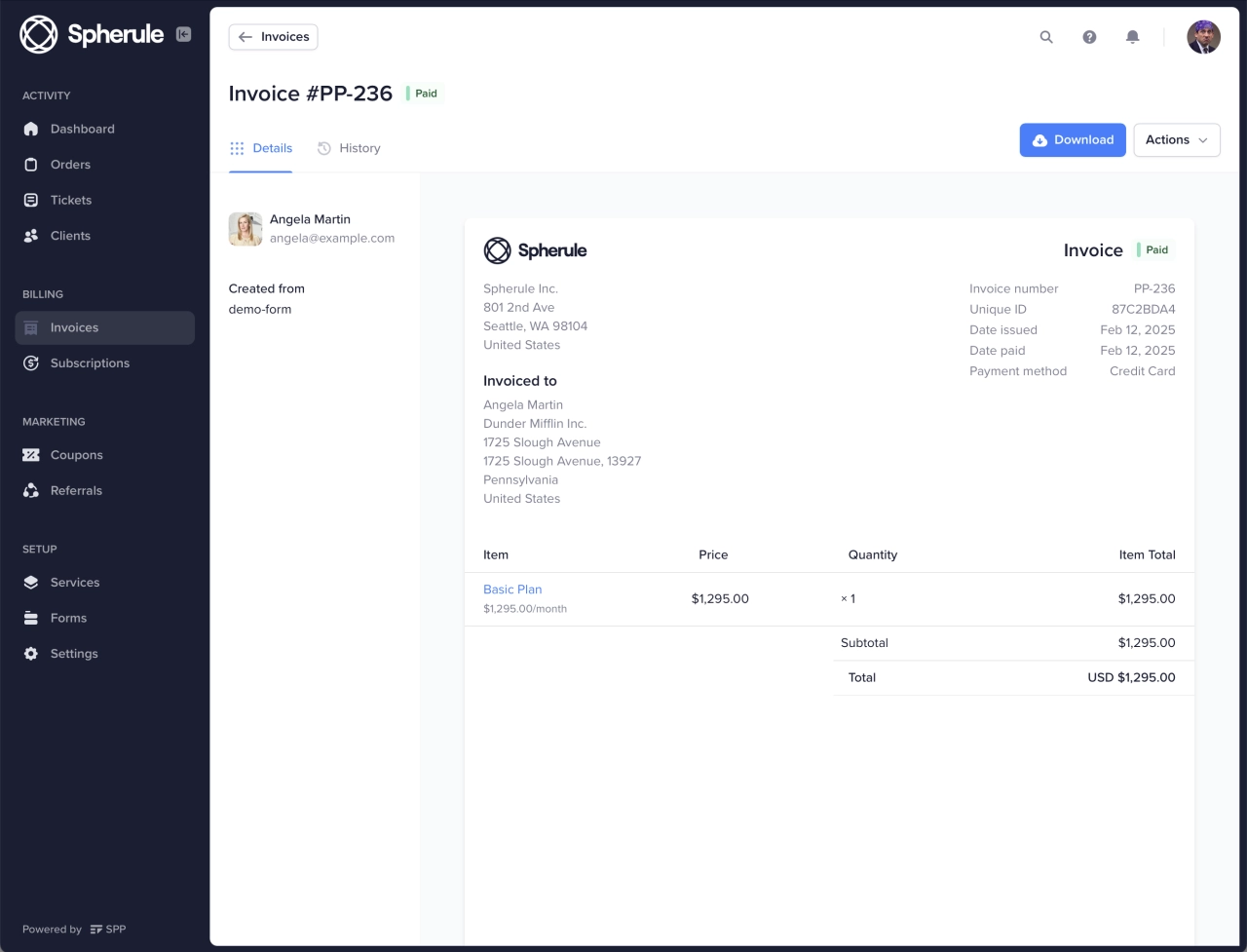This screenshot has height=952, width=1247.
Task: Open Forms under Setup
Action: pos(105,618)
